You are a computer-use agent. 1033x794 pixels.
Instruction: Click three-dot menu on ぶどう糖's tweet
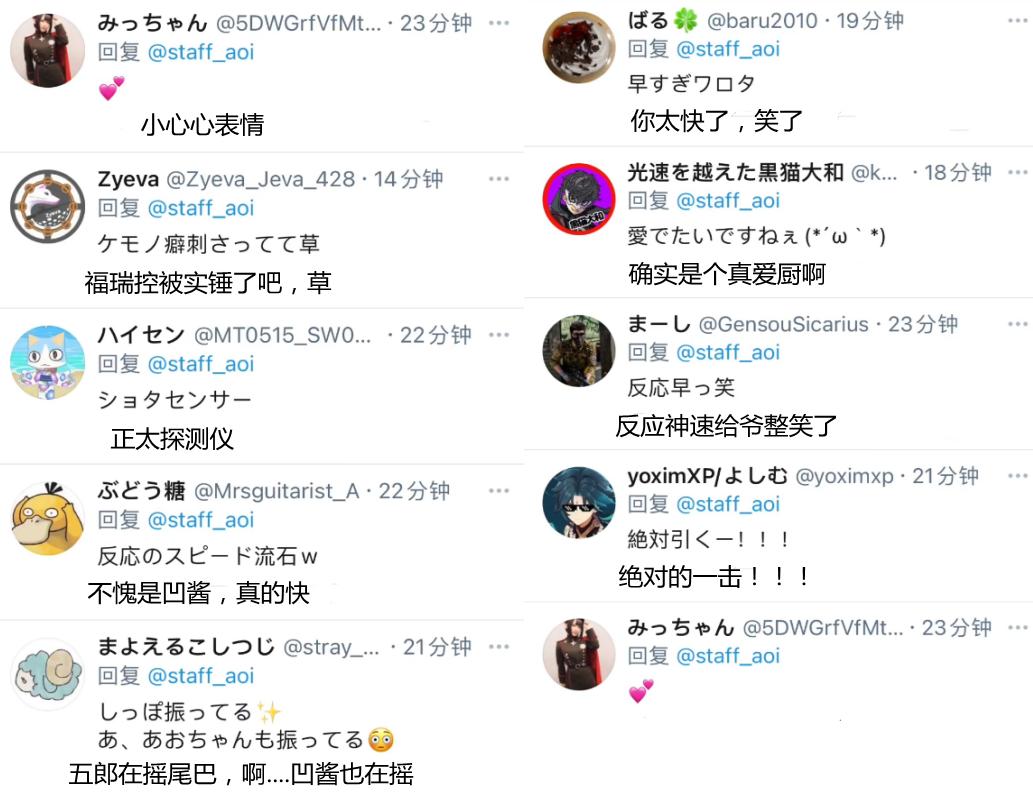point(499,490)
